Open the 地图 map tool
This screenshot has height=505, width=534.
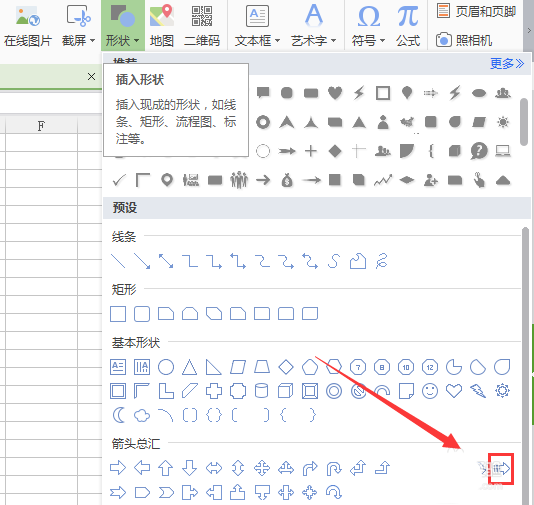click(x=162, y=25)
